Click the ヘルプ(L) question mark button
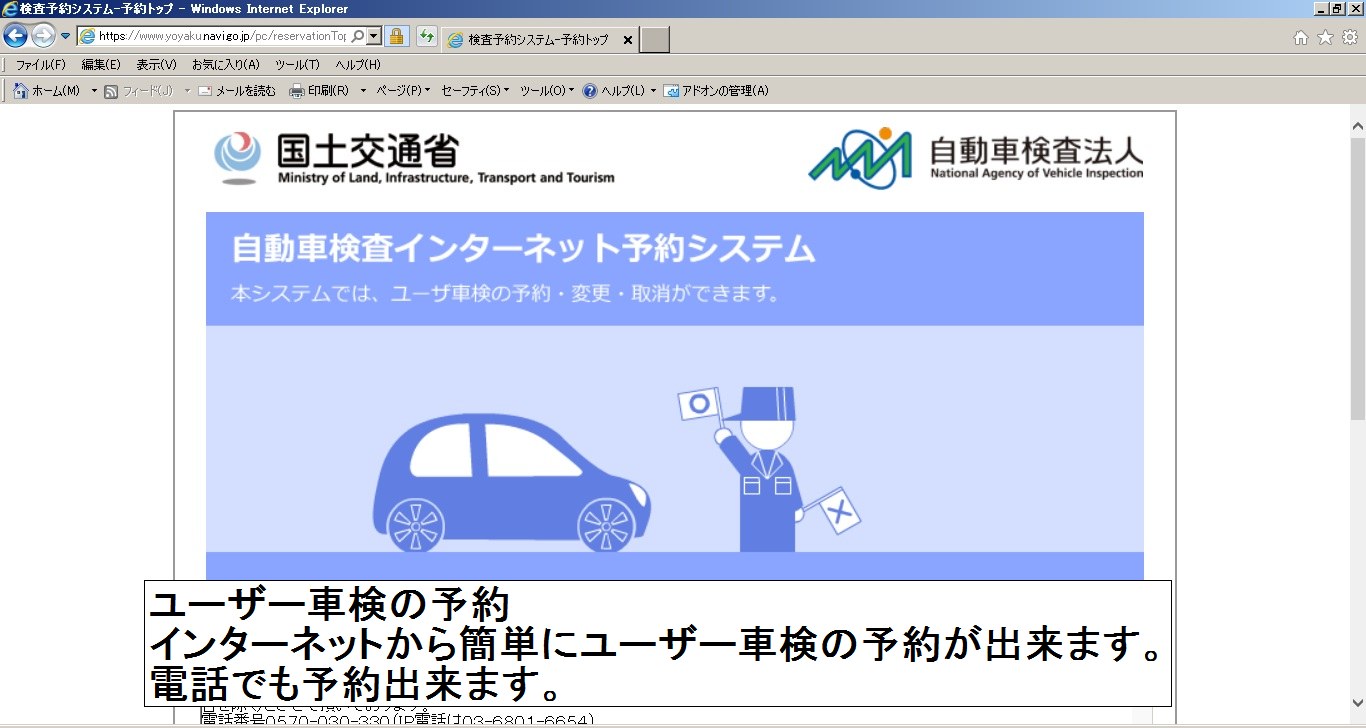Viewport: 1366px width, 728px height. (614, 91)
